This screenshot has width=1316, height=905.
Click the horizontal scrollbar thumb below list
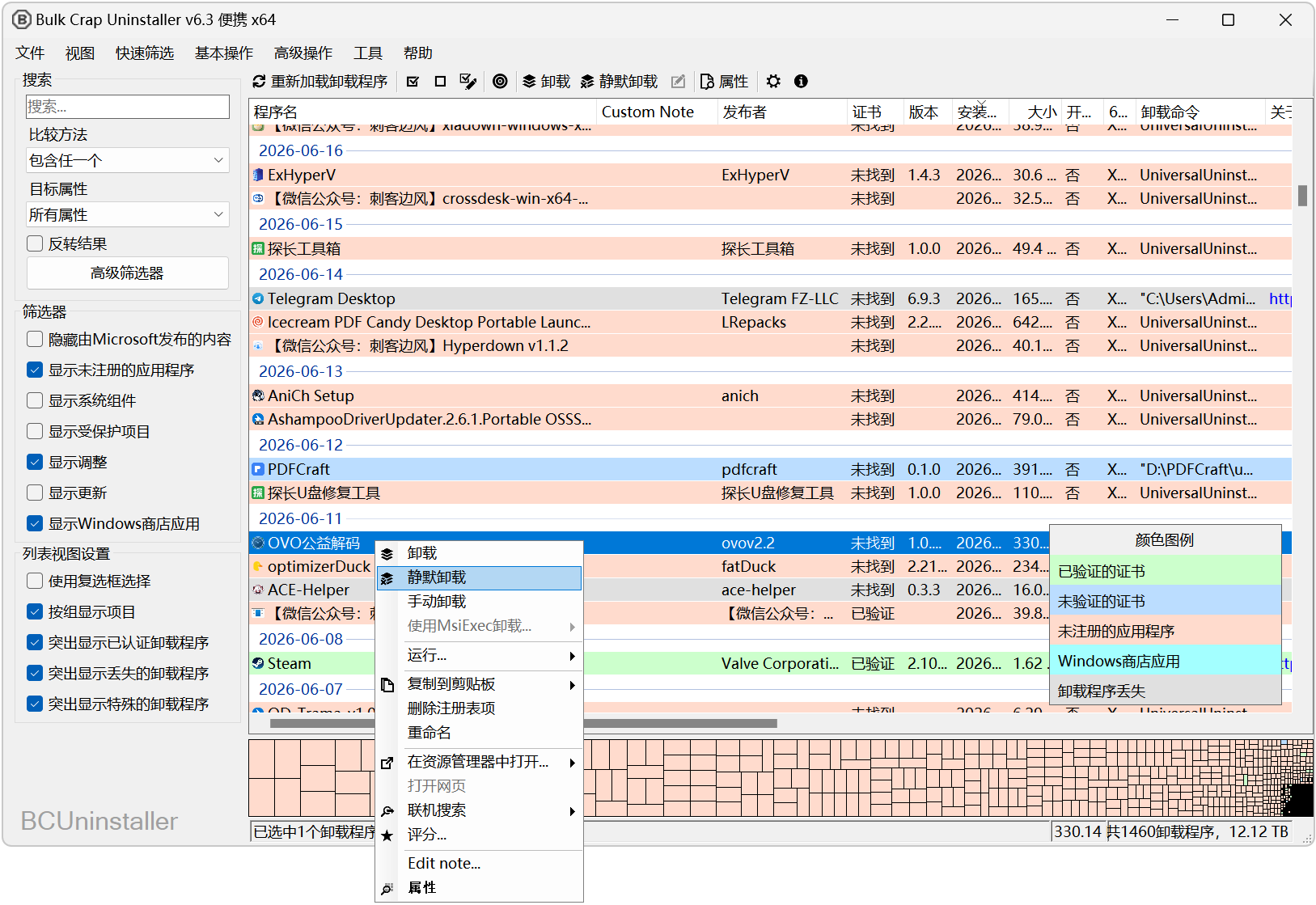point(524,724)
